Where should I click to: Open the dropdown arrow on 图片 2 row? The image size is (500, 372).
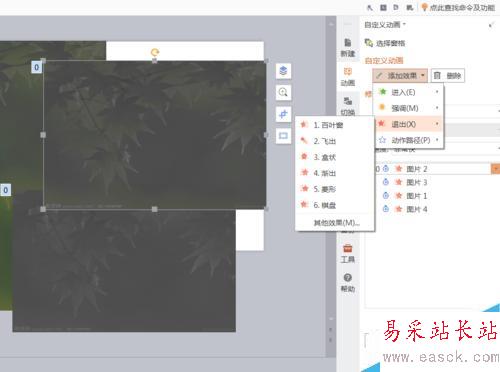click(495, 169)
